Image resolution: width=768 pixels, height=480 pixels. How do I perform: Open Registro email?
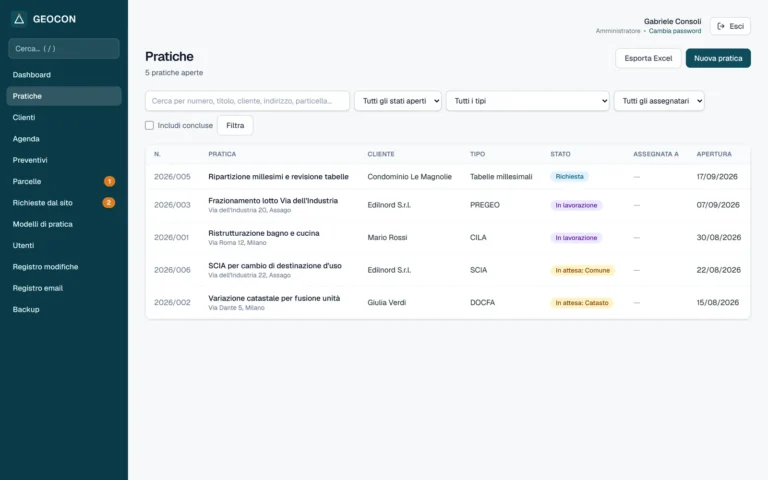click(64, 288)
